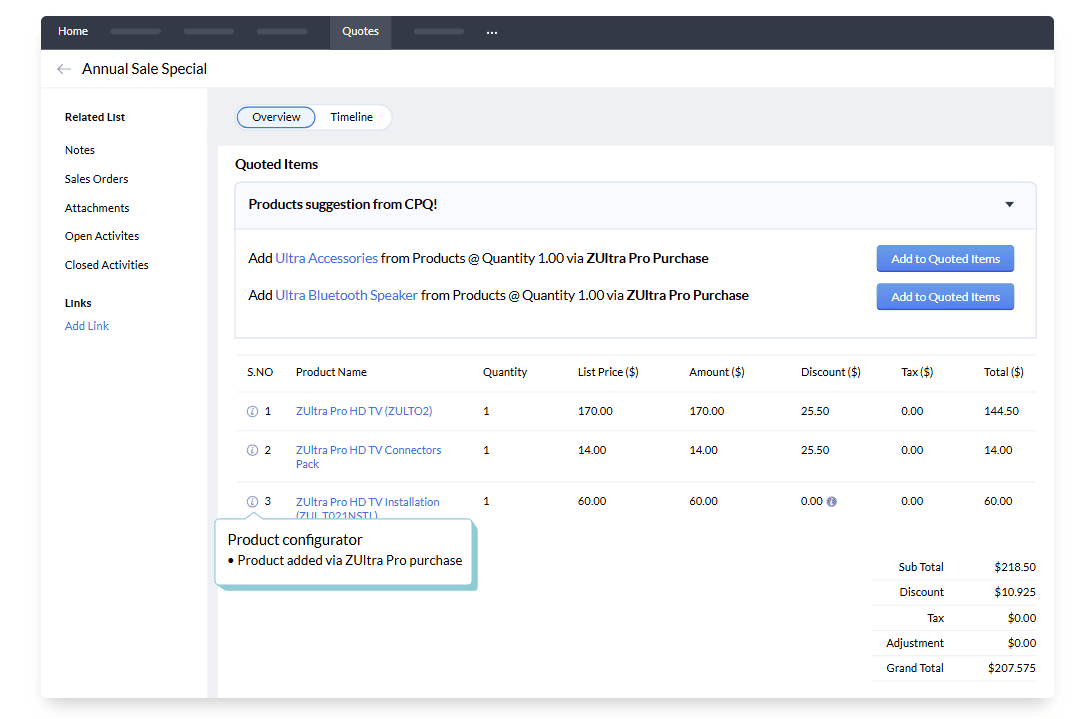Add Ultra Bluetooth Speaker to Quoted Items
1078x719 pixels.
point(945,296)
